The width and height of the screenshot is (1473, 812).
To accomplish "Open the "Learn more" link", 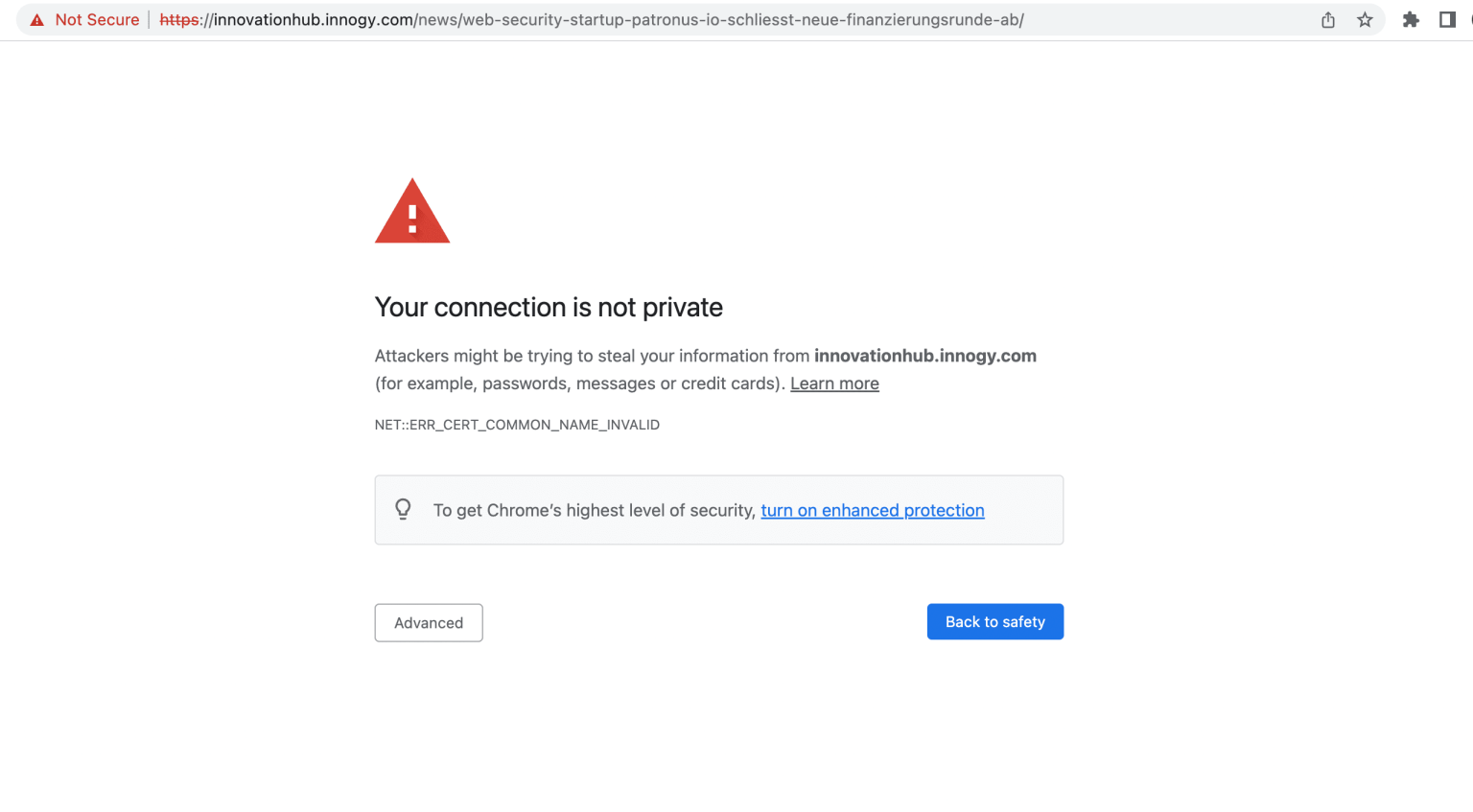I will click(834, 383).
